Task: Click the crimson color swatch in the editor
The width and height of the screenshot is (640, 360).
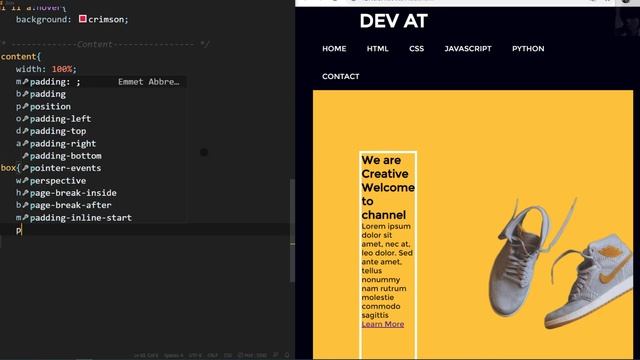Action: (x=82, y=19)
